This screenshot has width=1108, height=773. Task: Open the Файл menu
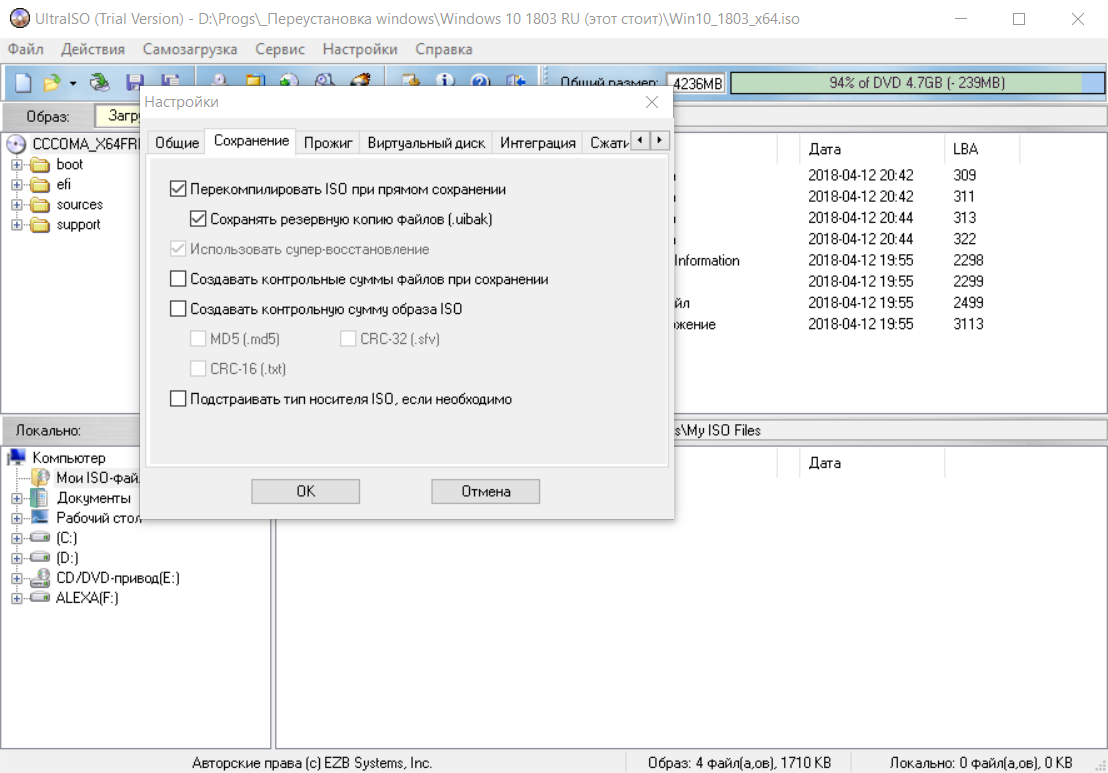coord(25,49)
